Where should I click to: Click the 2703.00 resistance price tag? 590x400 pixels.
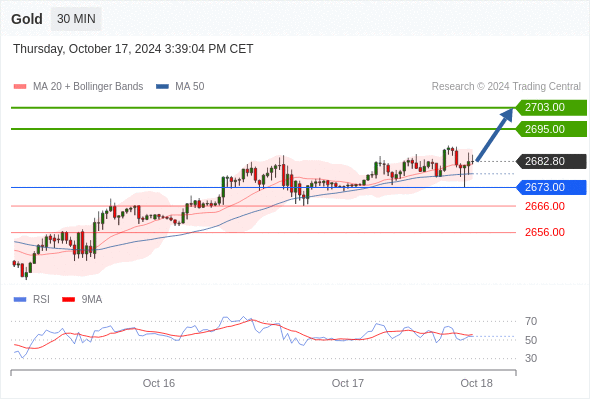click(551, 108)
